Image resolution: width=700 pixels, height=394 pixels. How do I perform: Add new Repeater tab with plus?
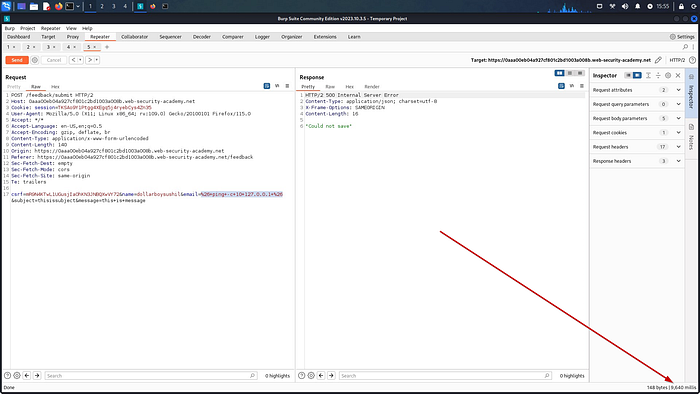coord(107,47)
